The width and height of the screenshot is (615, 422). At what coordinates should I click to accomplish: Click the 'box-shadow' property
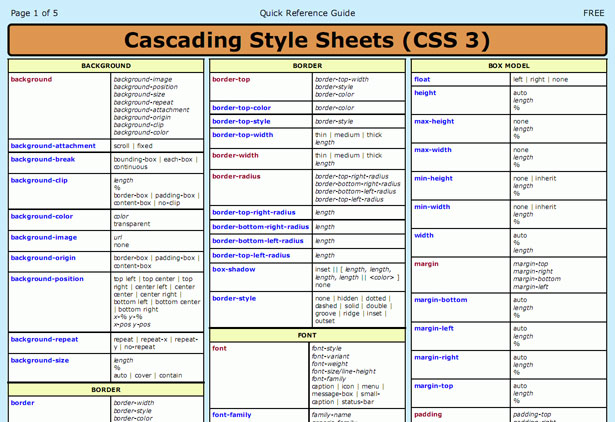tap(233, 269)
